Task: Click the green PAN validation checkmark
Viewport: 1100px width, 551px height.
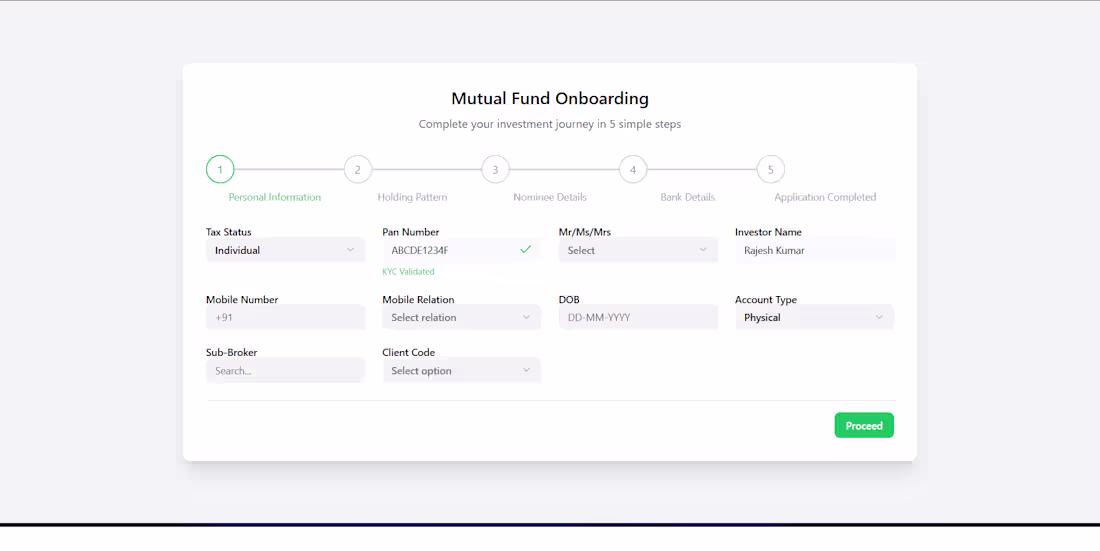Action: coord(525,249)
